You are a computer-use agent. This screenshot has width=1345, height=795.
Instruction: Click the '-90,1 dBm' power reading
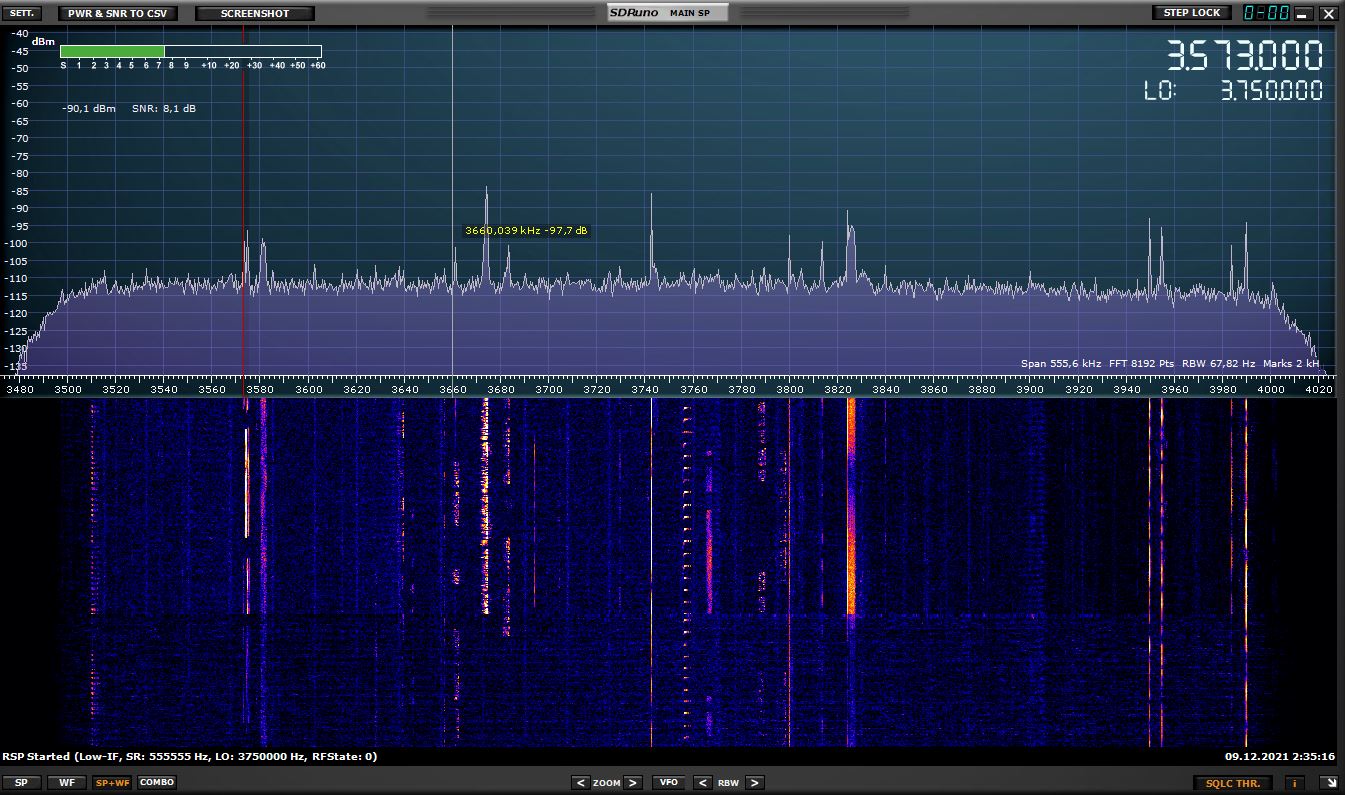click(x=89, y=108)
